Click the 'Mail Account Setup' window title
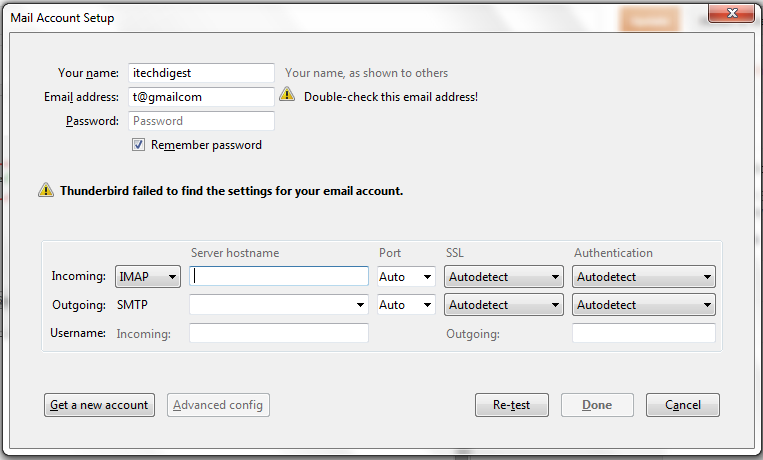Image resolution: width=763 pixels, height=460 pixels. click(62, 18)
